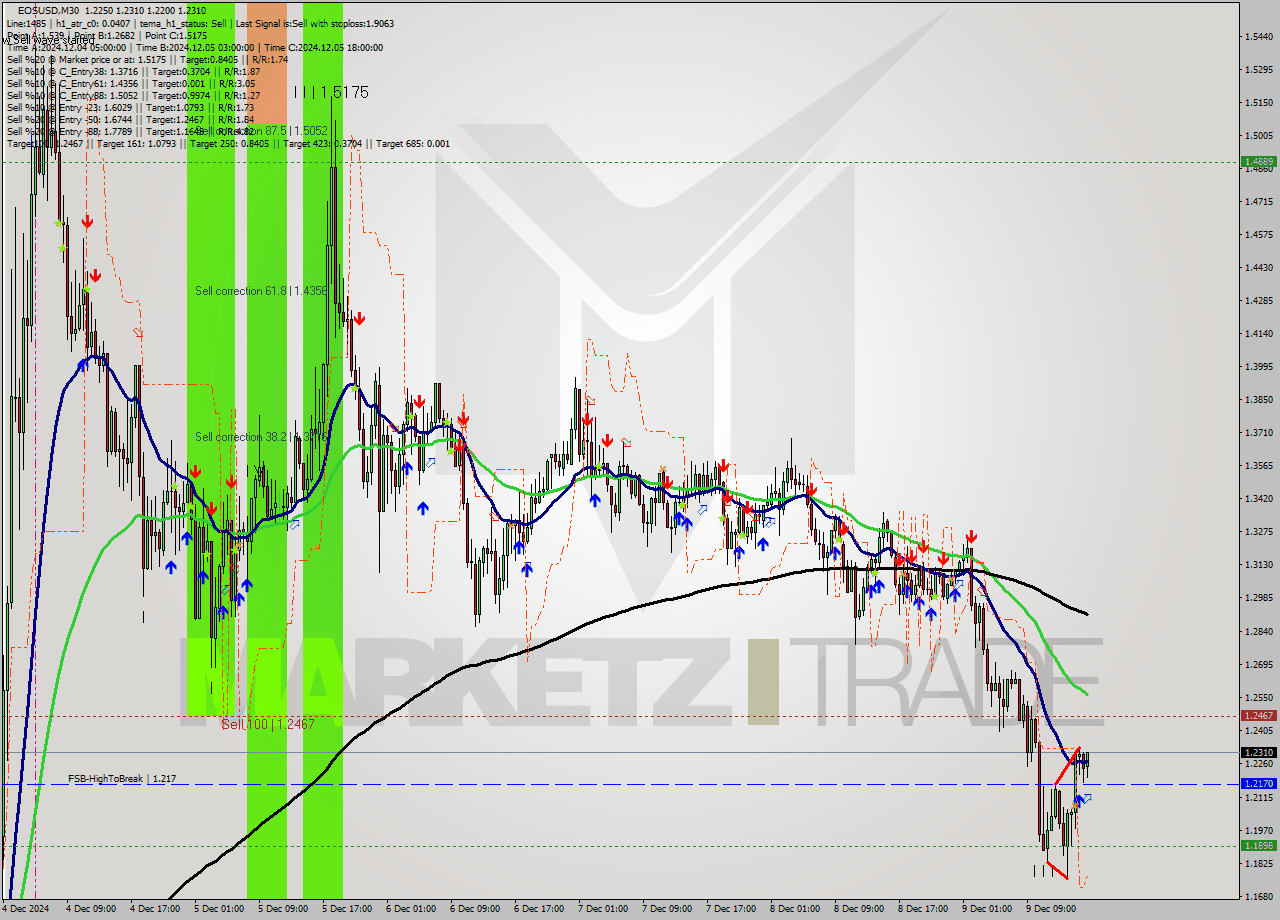Click the 1.4430 price axis label
Viewport: 1280px width, 920px height.
1258,267
